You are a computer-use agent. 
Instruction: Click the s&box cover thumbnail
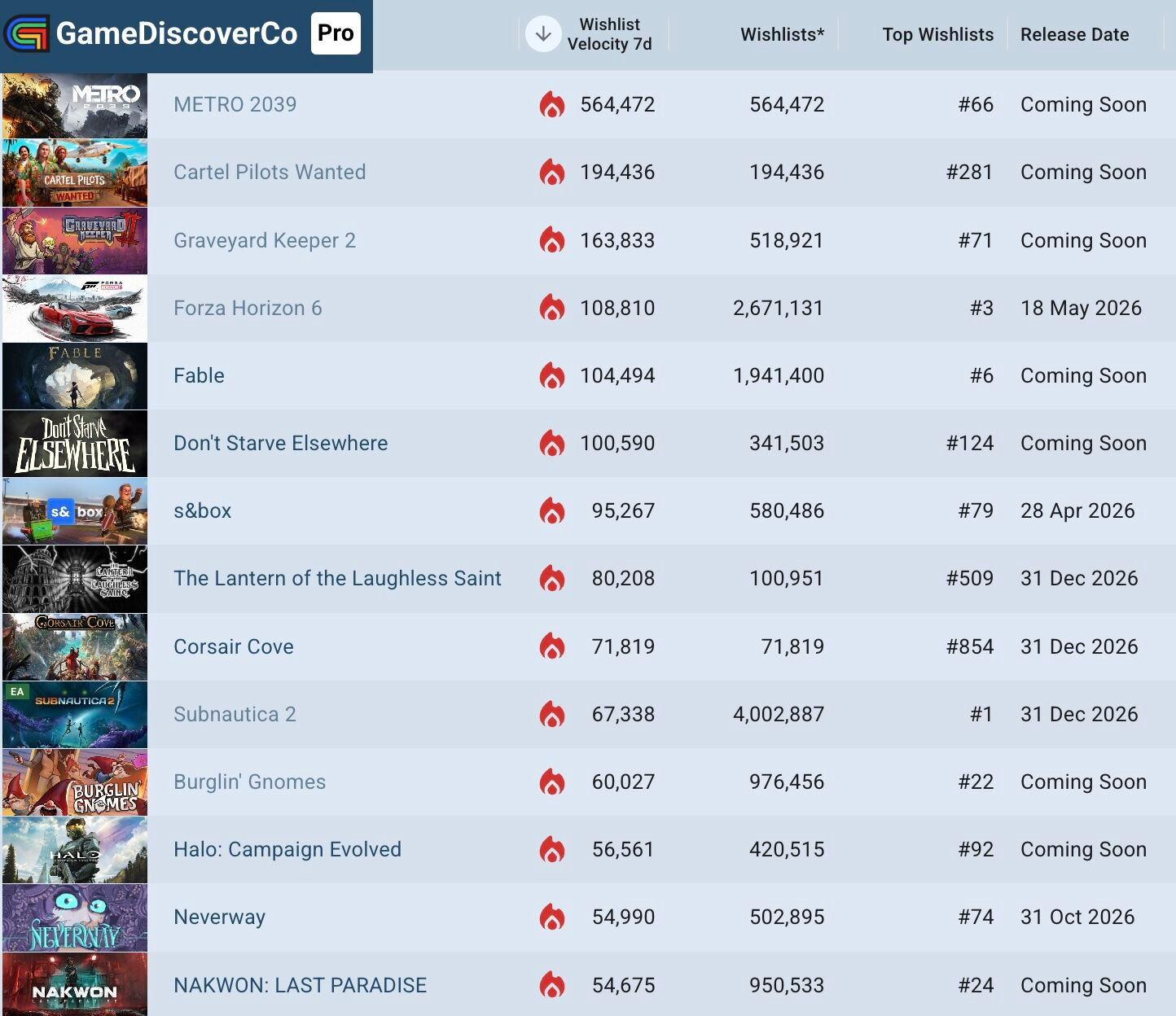tap(75, 511)
